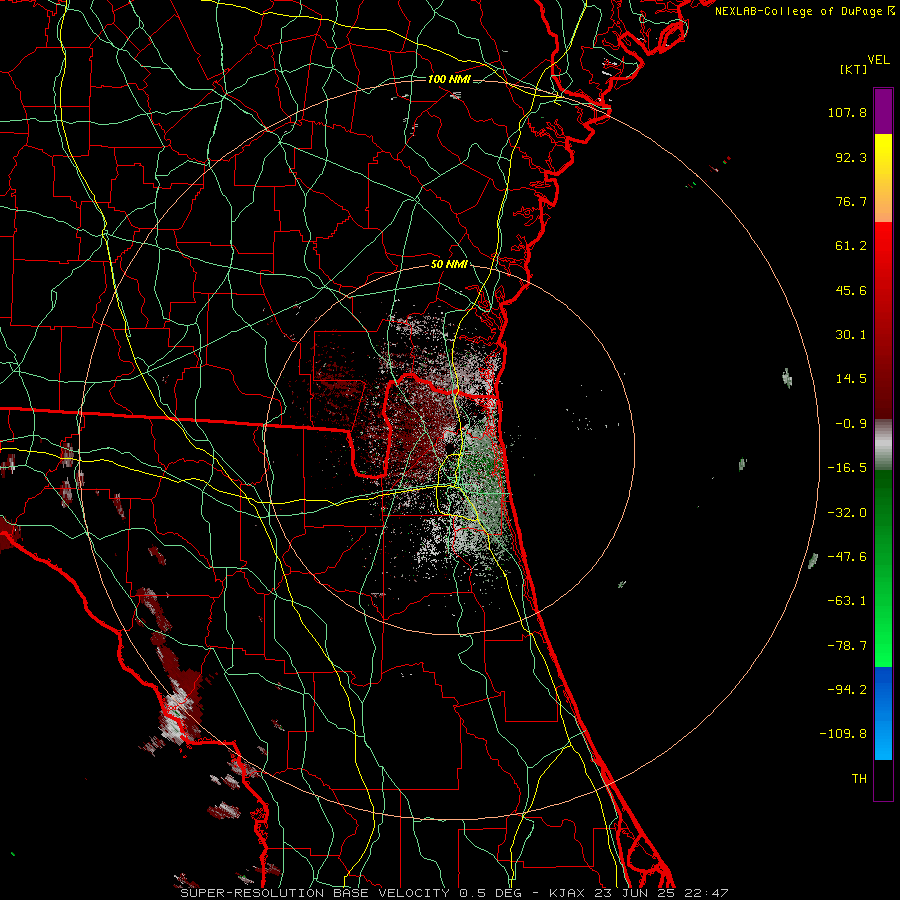900x900 pixels.
Task: Click the 100 NMI range ring label
Action: 449,79
